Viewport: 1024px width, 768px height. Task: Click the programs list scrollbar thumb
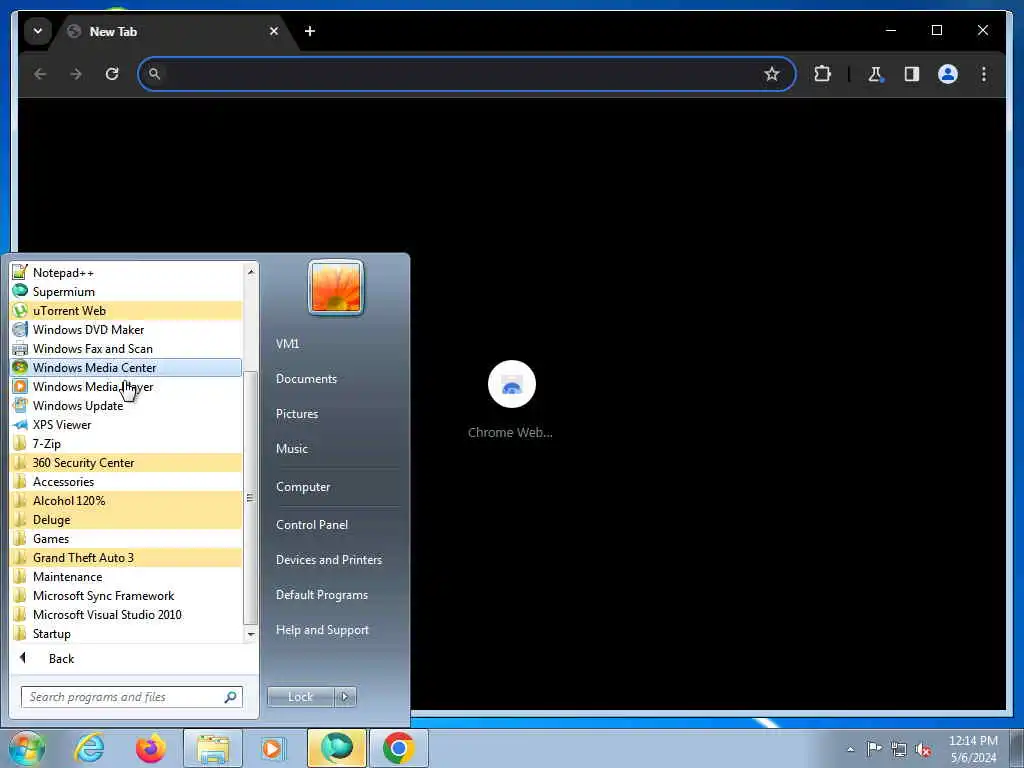coord(251,498)
